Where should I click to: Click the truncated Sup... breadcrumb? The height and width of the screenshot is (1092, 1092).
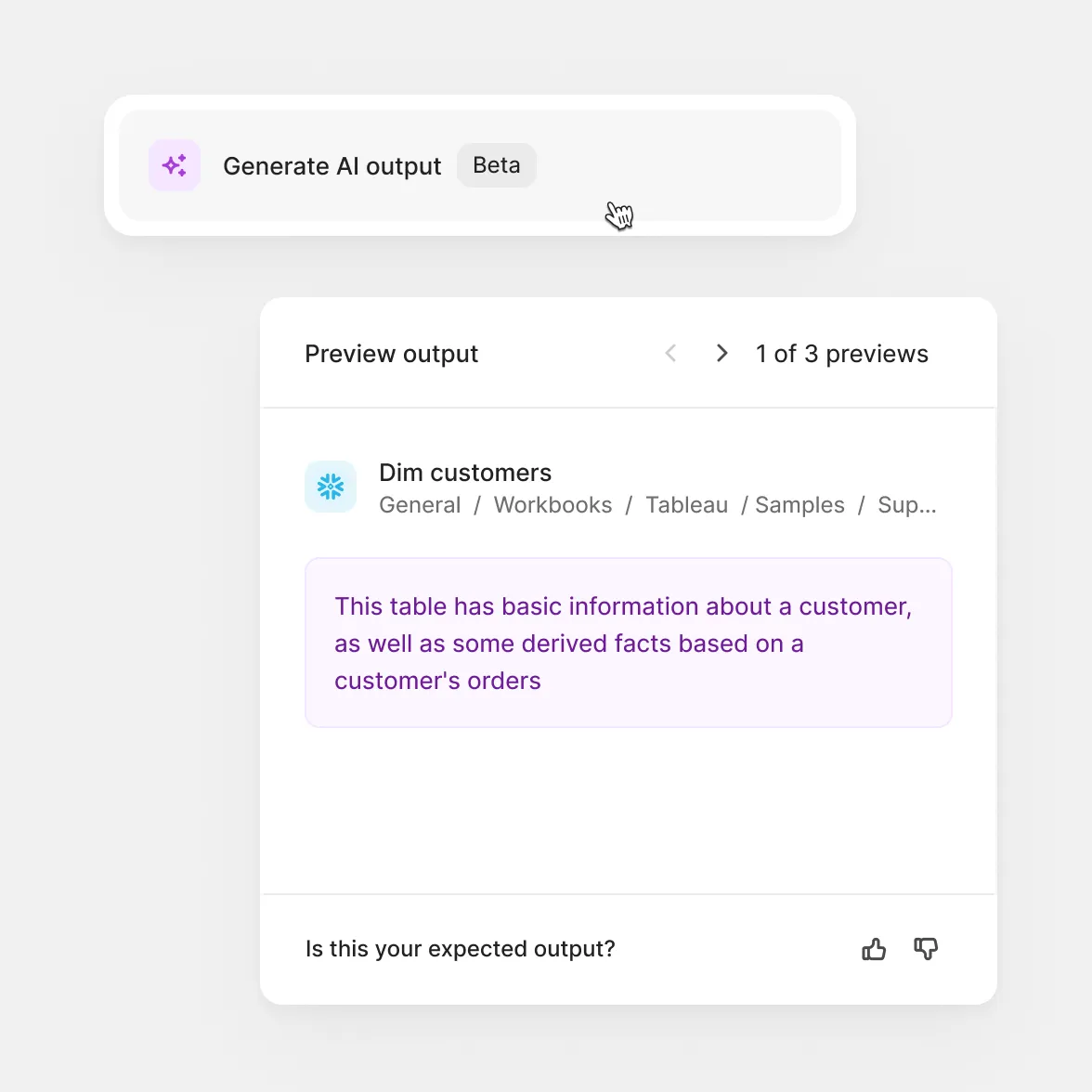906,505
